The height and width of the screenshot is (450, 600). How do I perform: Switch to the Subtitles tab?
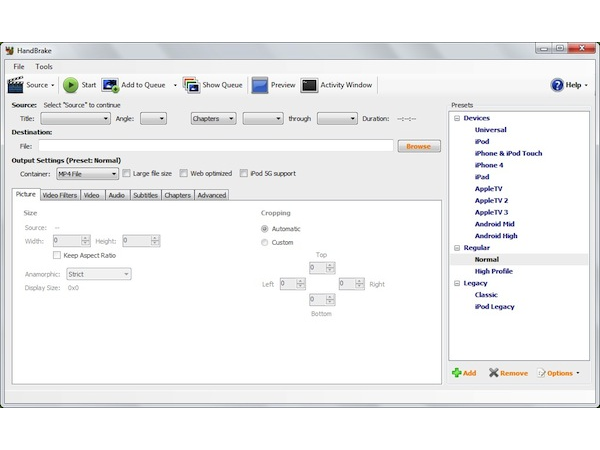(145, 195)
